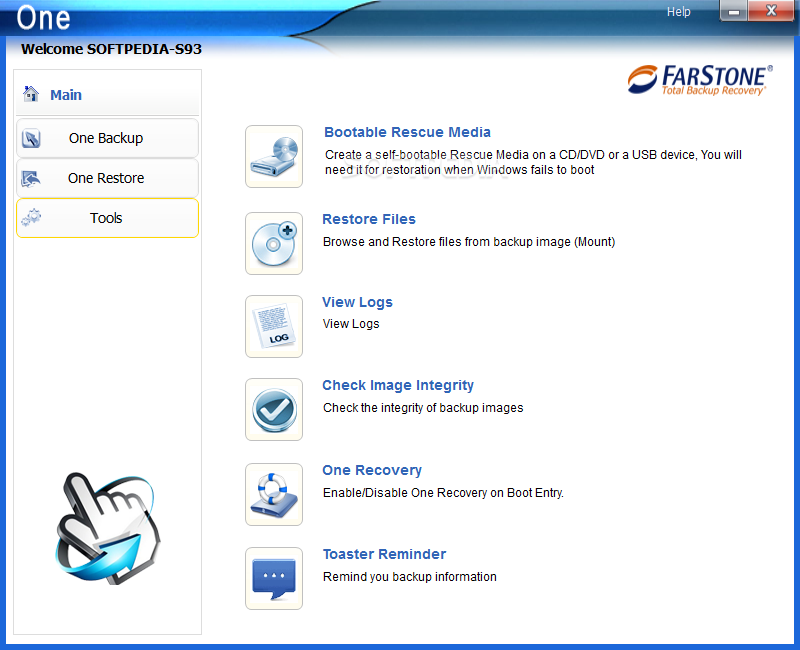Screen dimensions: 800x650
Task: Click the One Backup cursor icon
Action: coord(31,138)
